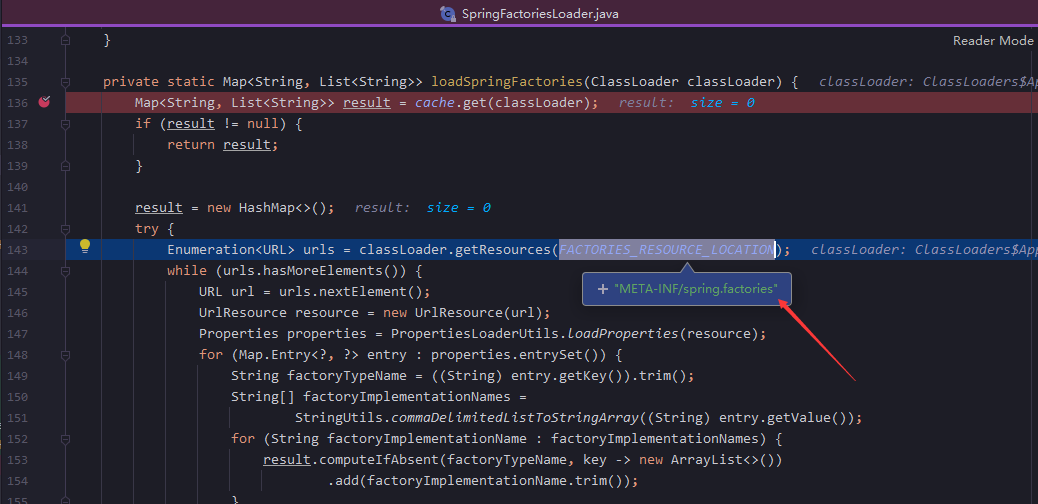Click the inline hint 'result: size = 0' on line 136
This screenshot has width=1038, height=504.
(x=687, y=103)
